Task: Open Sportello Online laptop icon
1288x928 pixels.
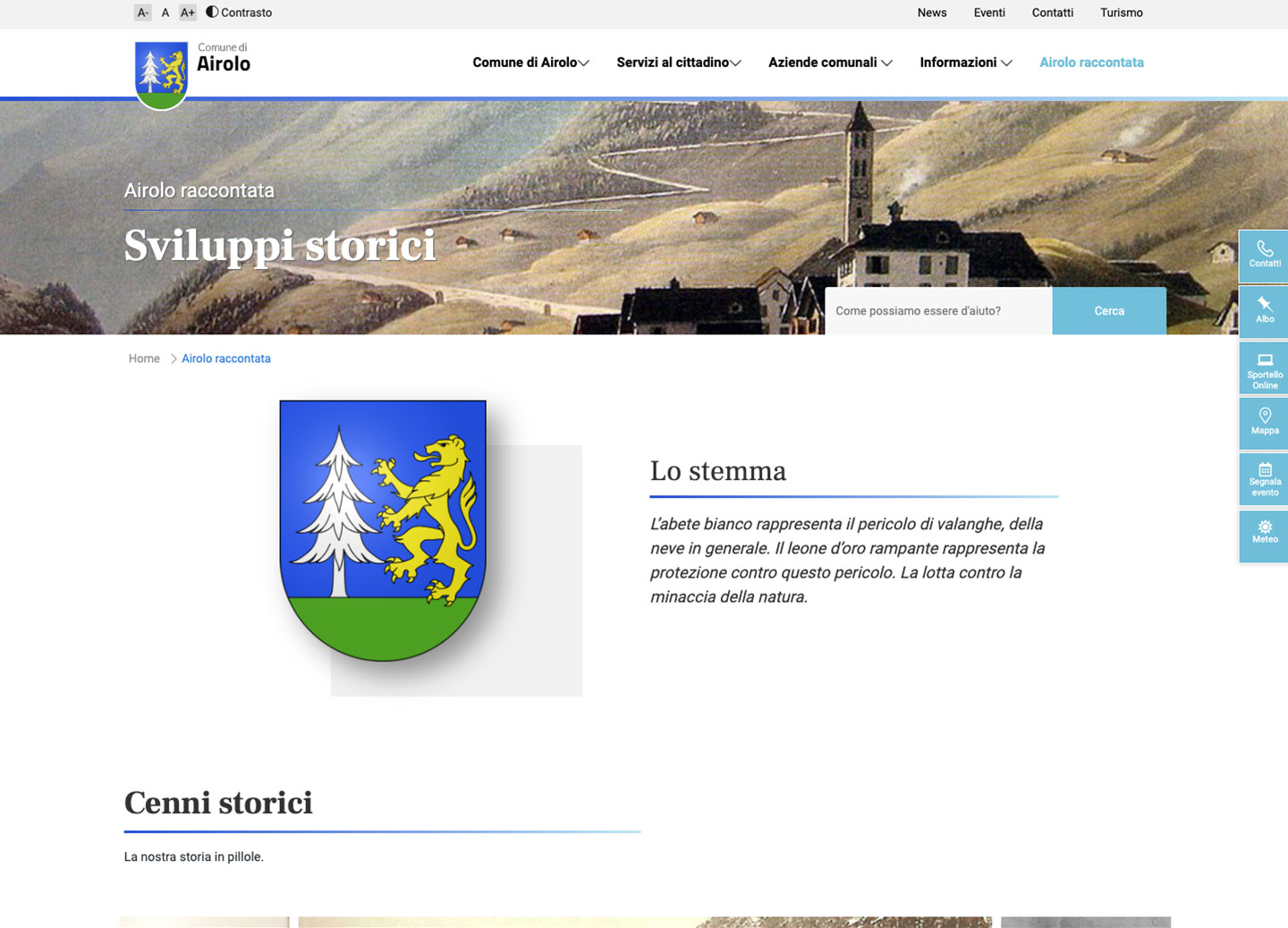Action: point(1264,368)
